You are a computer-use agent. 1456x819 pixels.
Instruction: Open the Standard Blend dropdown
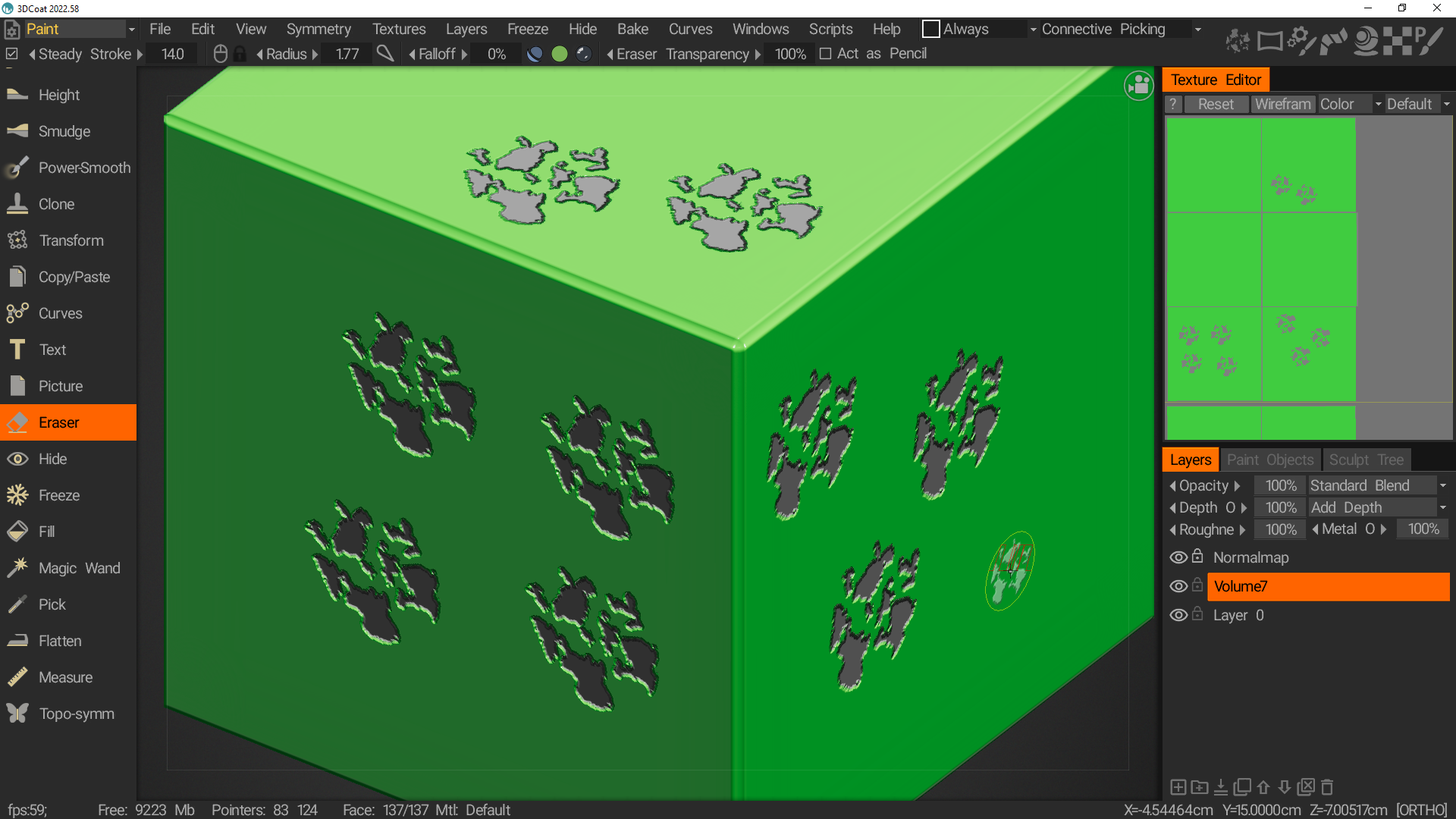click(x=1377, y=485)
